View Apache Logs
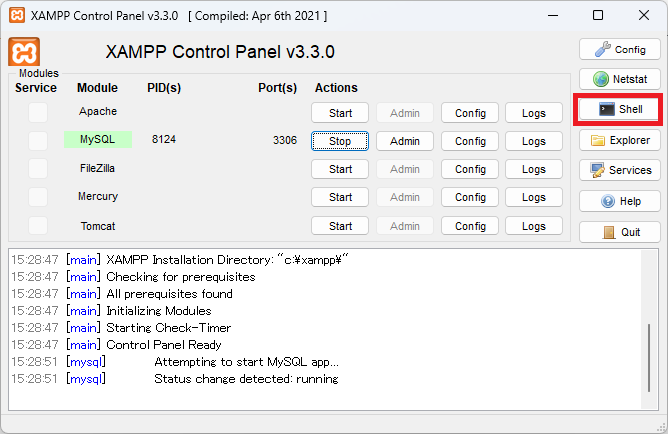Screen dimensions: 668x434 [534, 113]
